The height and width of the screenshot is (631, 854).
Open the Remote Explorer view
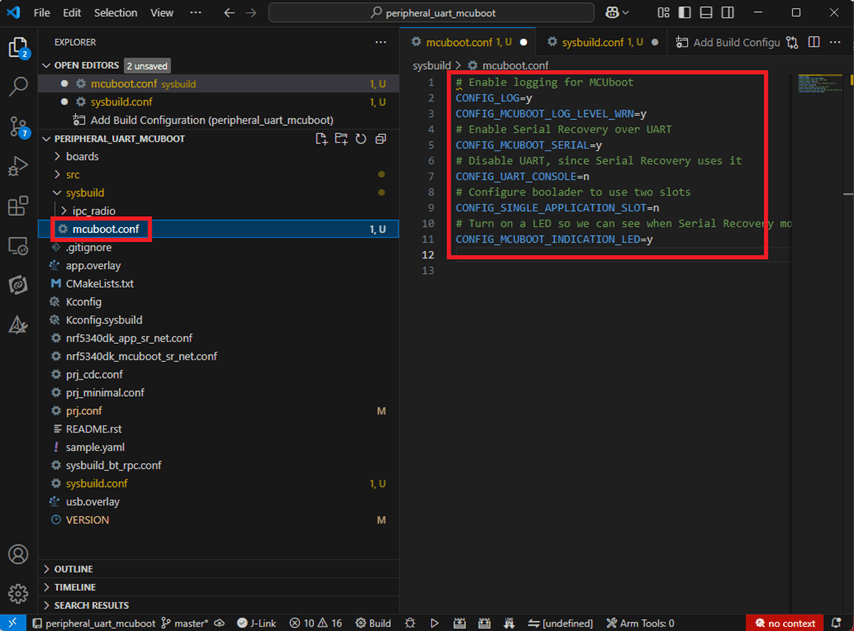pyautogui.click(x=18, y=246)
